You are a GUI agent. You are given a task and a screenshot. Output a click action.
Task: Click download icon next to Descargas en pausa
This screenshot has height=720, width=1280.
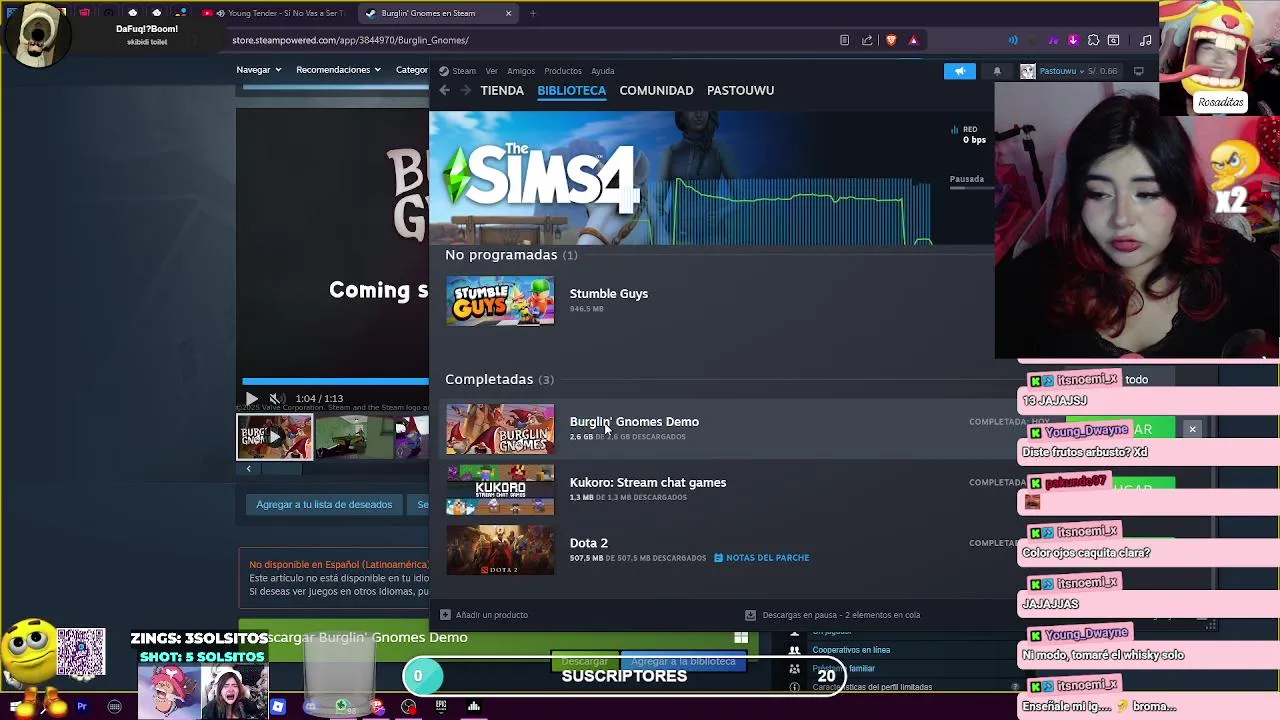tap(750, 615)
